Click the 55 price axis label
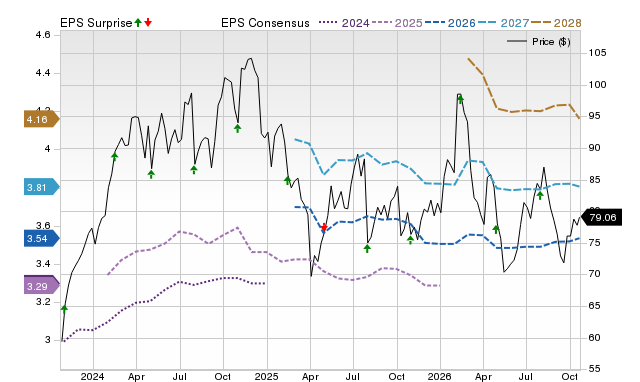Viewport: 640px width, 382px height. coord(595,369)
